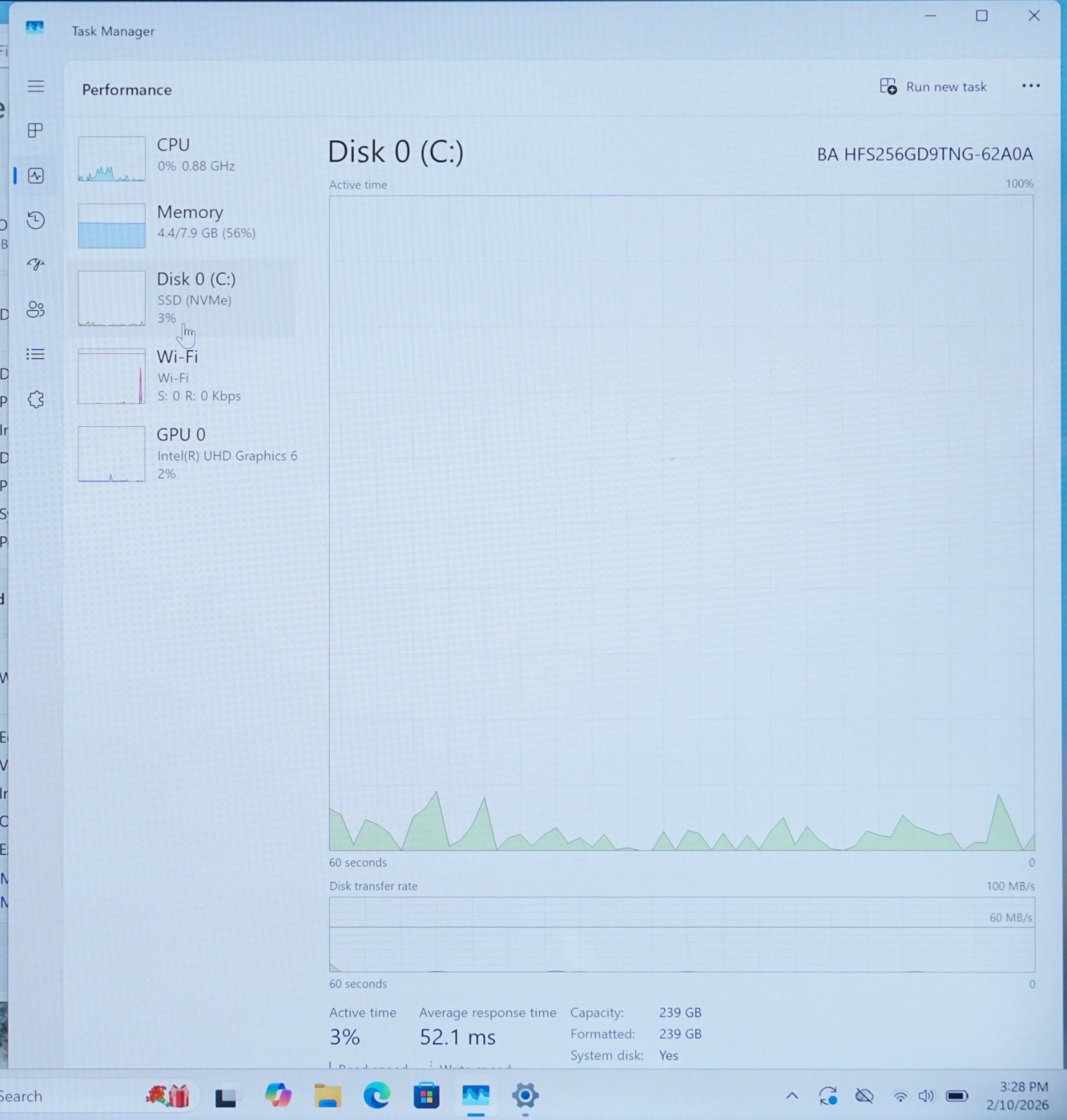Open the three-dot more options menu
1067x1120 pixels.
(x=1031, y=85)
